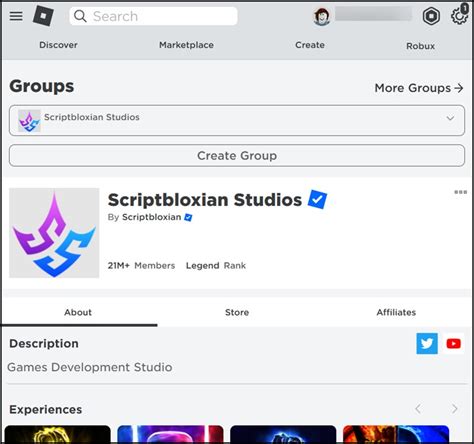Viewport: 474px width, 444px height.
Task: Click the search magnifier icon
Action: coord(80,16)
